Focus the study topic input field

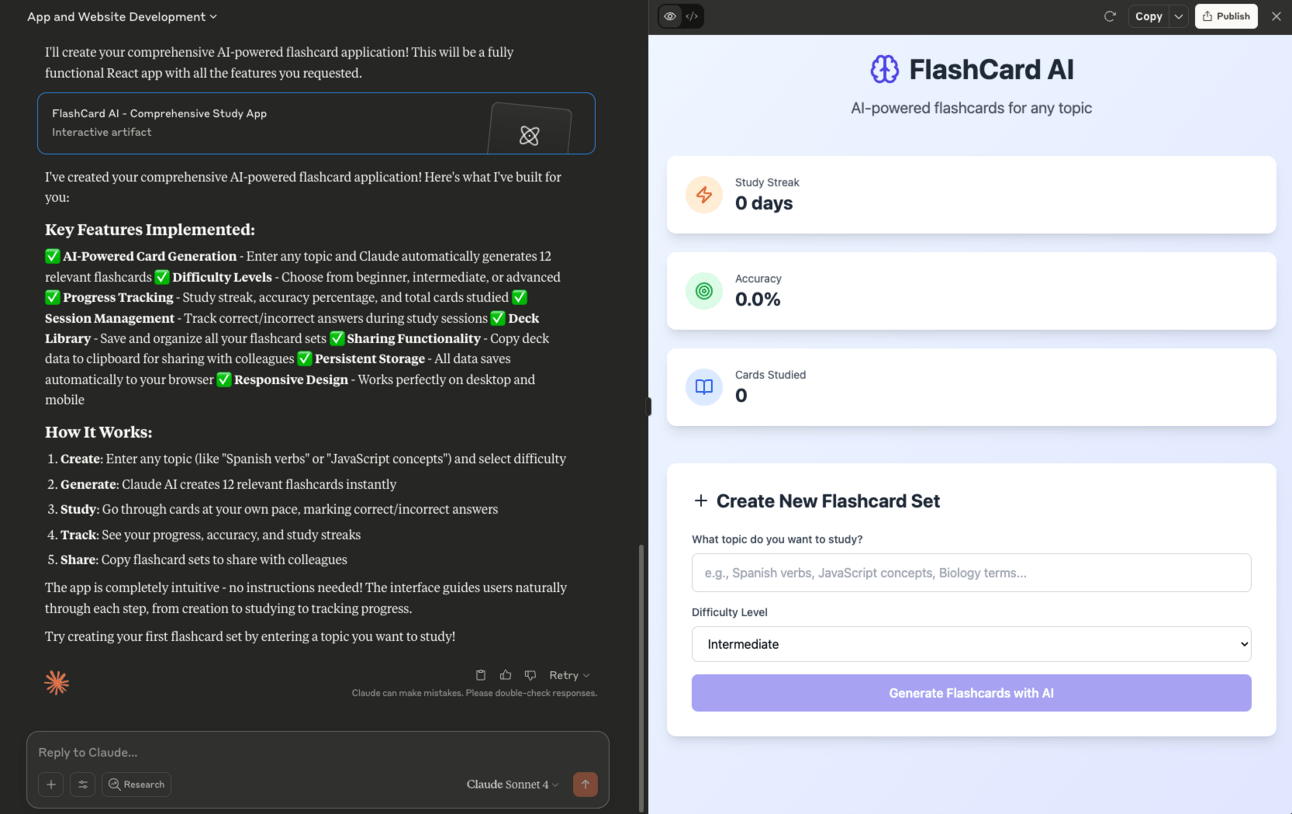click(971, 573)
